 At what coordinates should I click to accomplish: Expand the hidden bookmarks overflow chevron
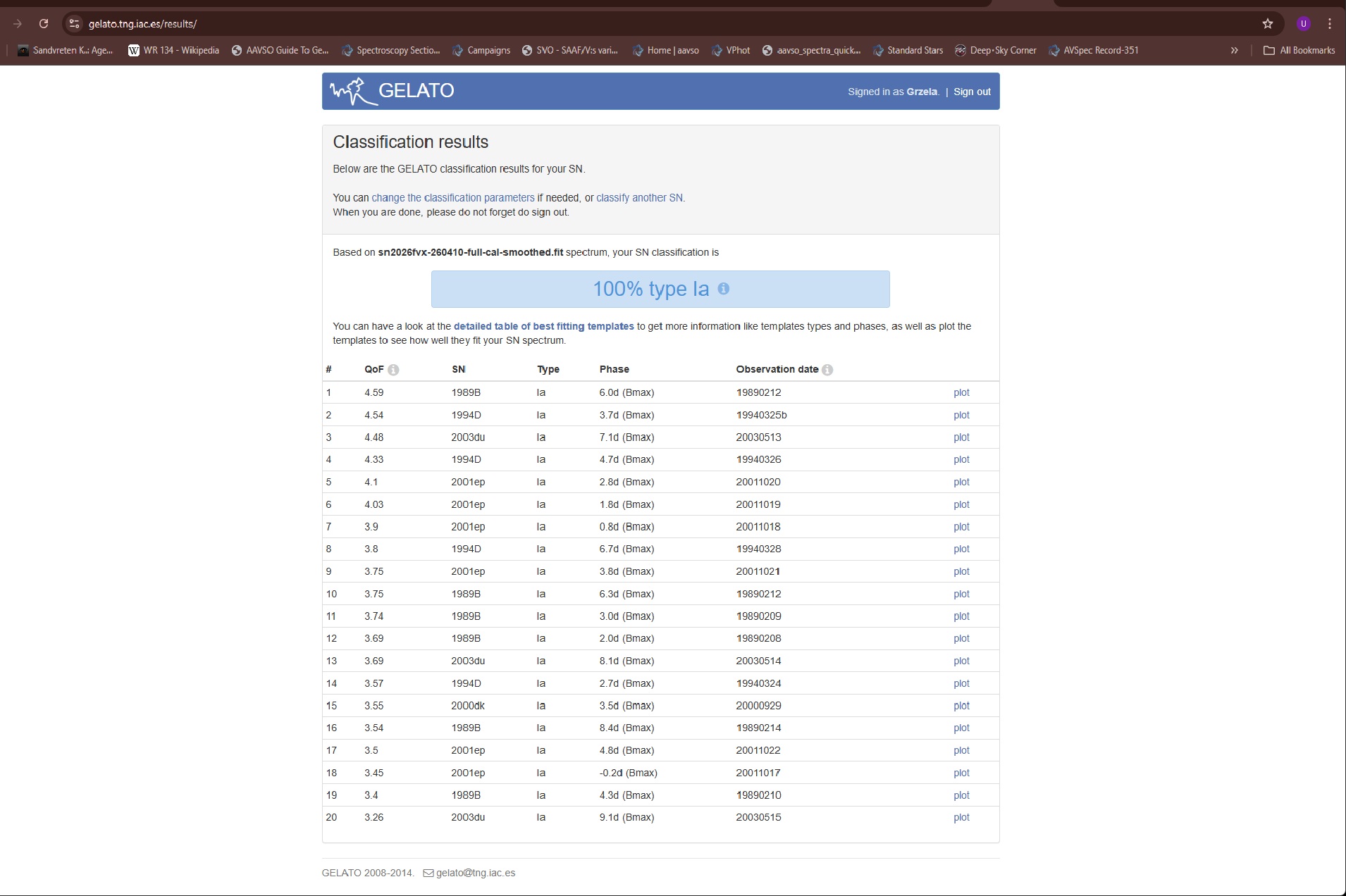click(x=1234, y=50)
